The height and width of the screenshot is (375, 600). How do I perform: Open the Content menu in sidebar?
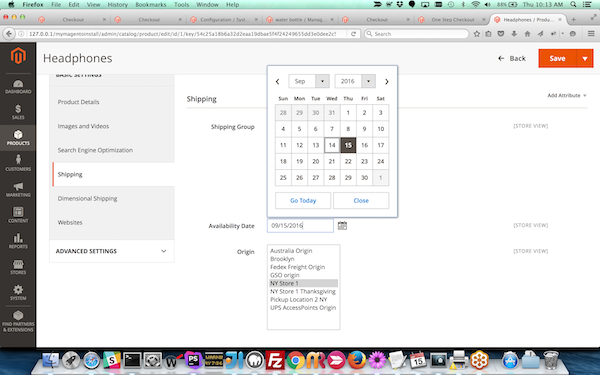pyautogui.click(x=18, y=215)
